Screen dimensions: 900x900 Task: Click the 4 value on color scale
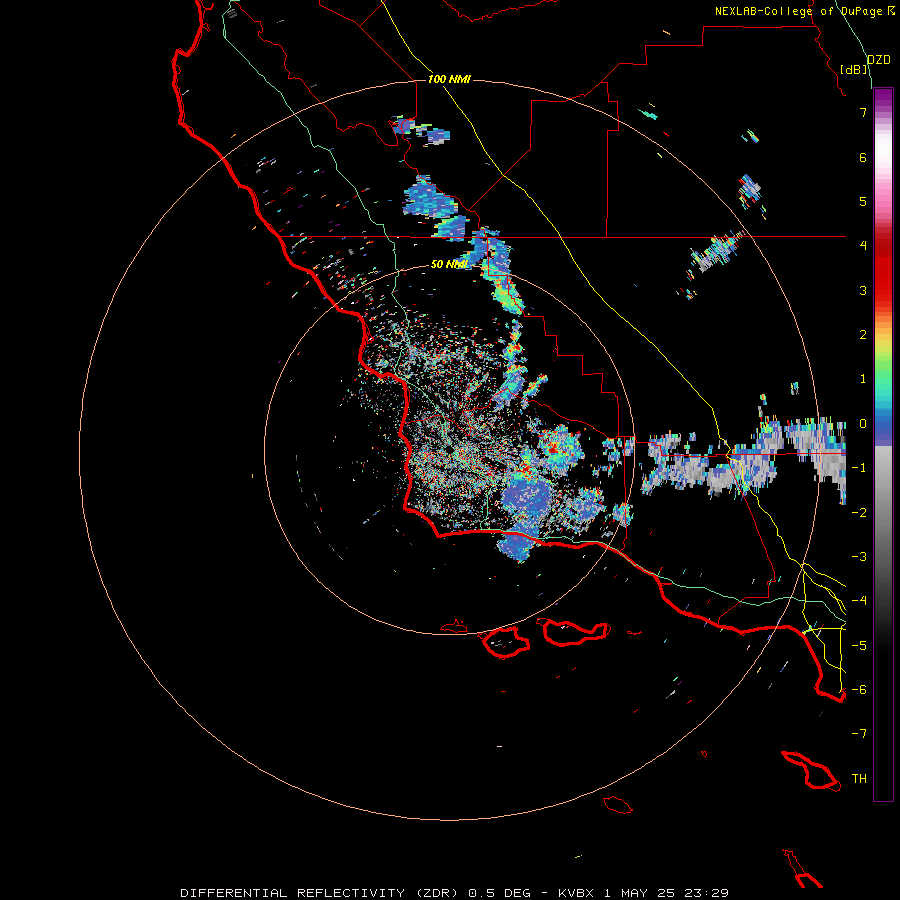click(x=863, y=246)
